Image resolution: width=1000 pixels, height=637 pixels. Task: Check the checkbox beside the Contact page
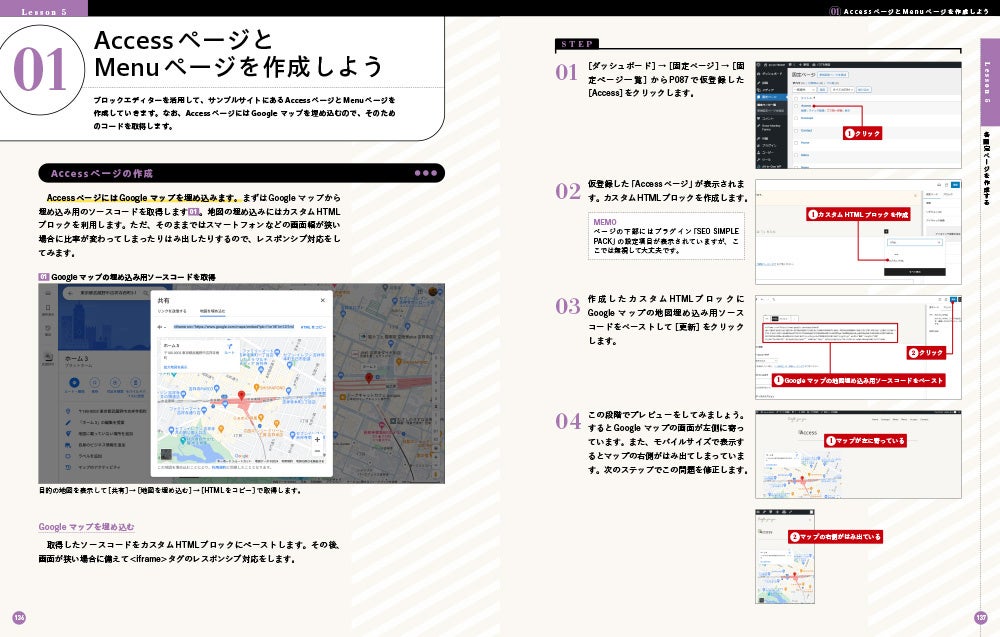tap(796, 131)
